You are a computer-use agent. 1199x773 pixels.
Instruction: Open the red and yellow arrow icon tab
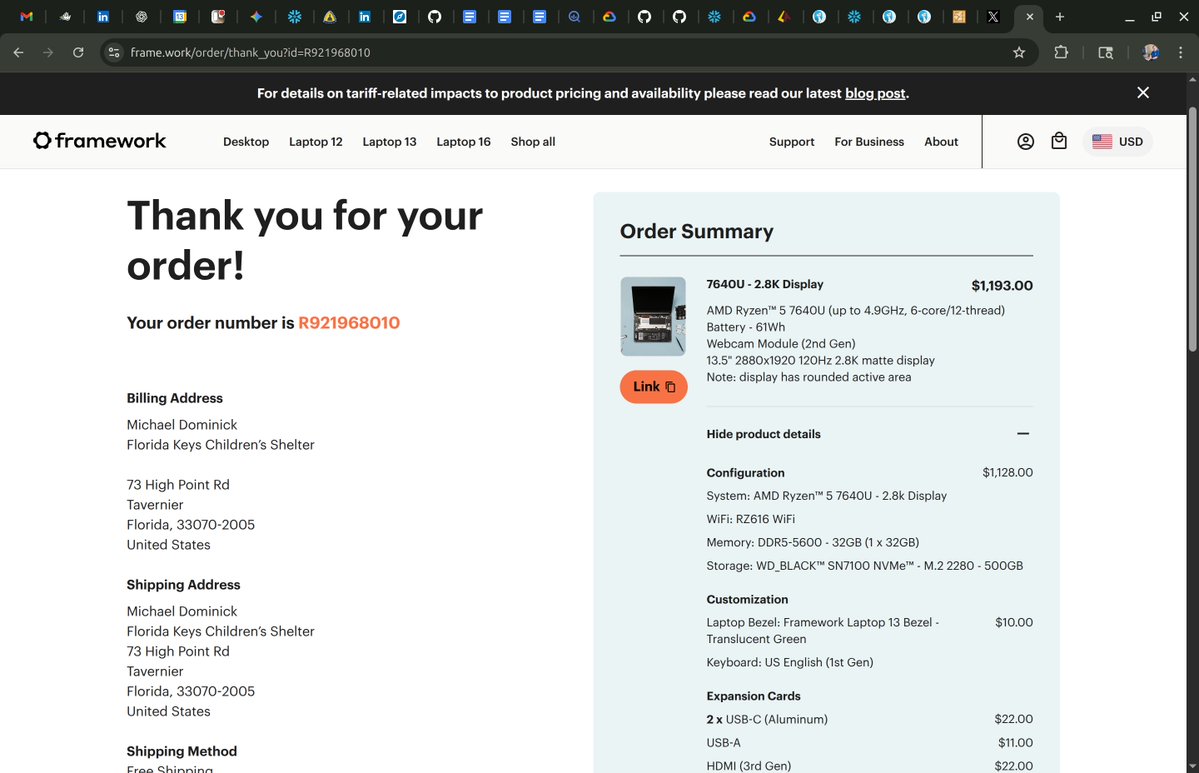(x=784, y=17)
